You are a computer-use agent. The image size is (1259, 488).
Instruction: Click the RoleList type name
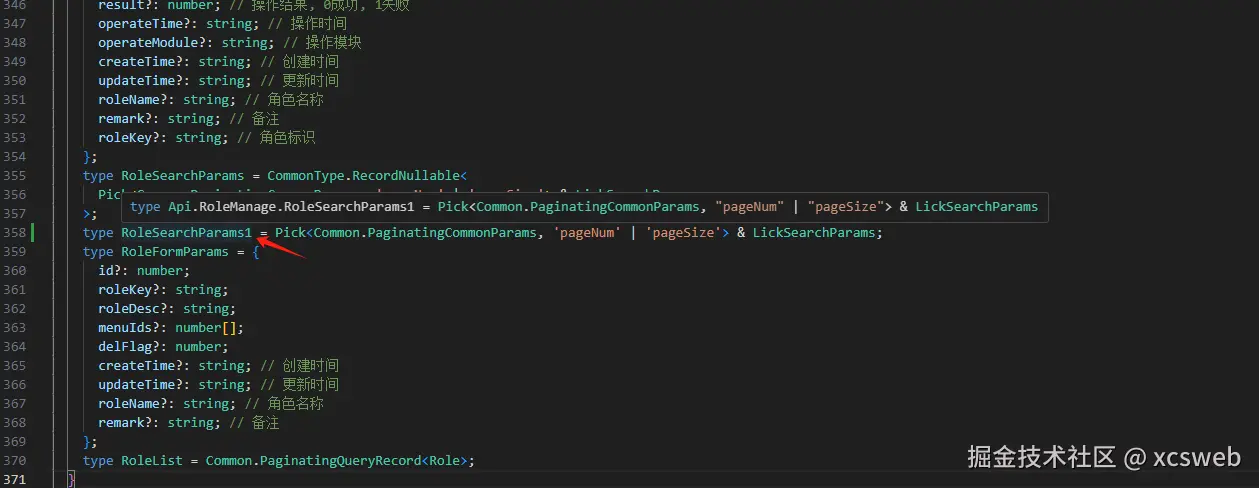151,460
